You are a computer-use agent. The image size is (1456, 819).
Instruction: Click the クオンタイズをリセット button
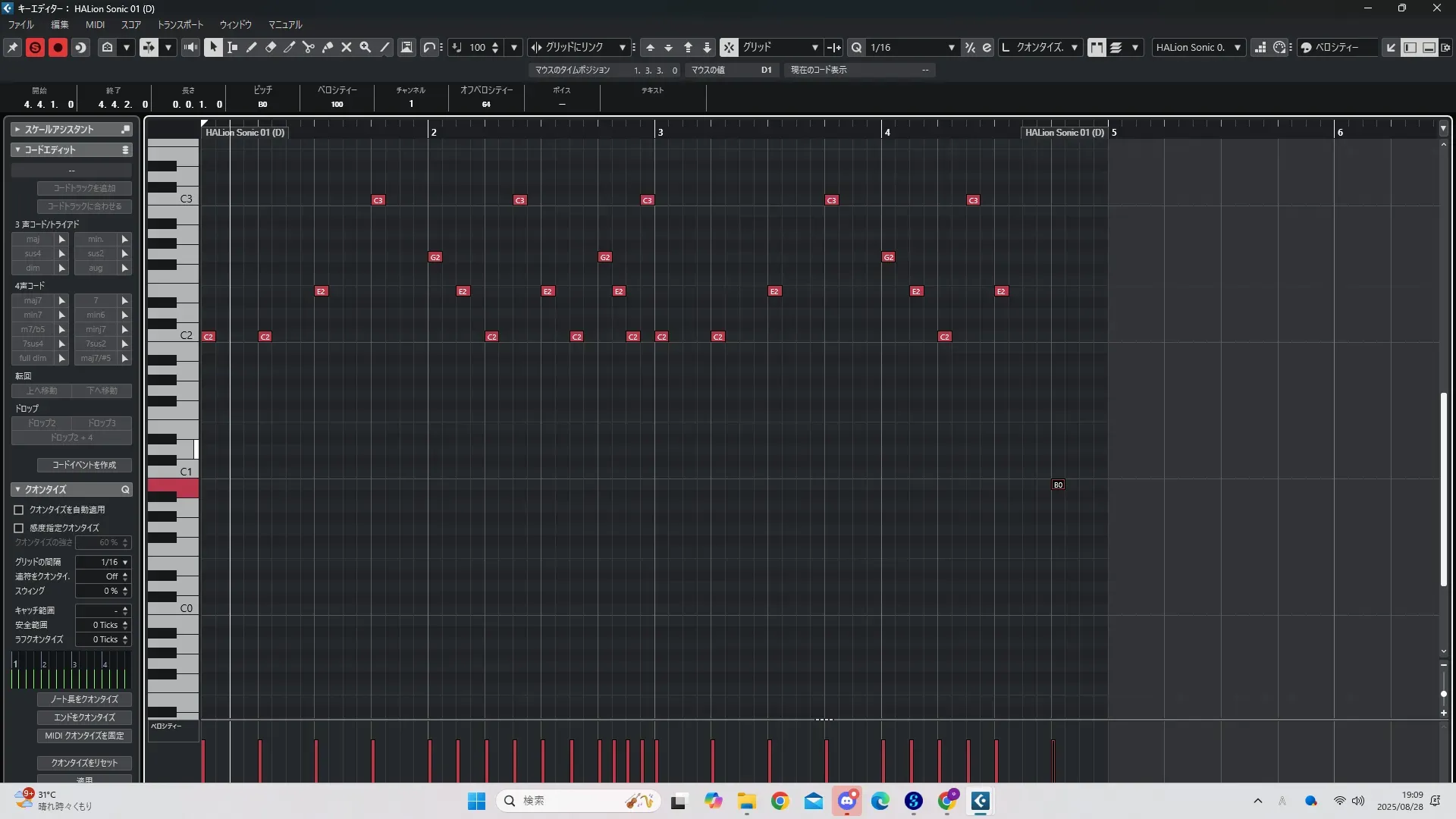[x=84, y=763]
